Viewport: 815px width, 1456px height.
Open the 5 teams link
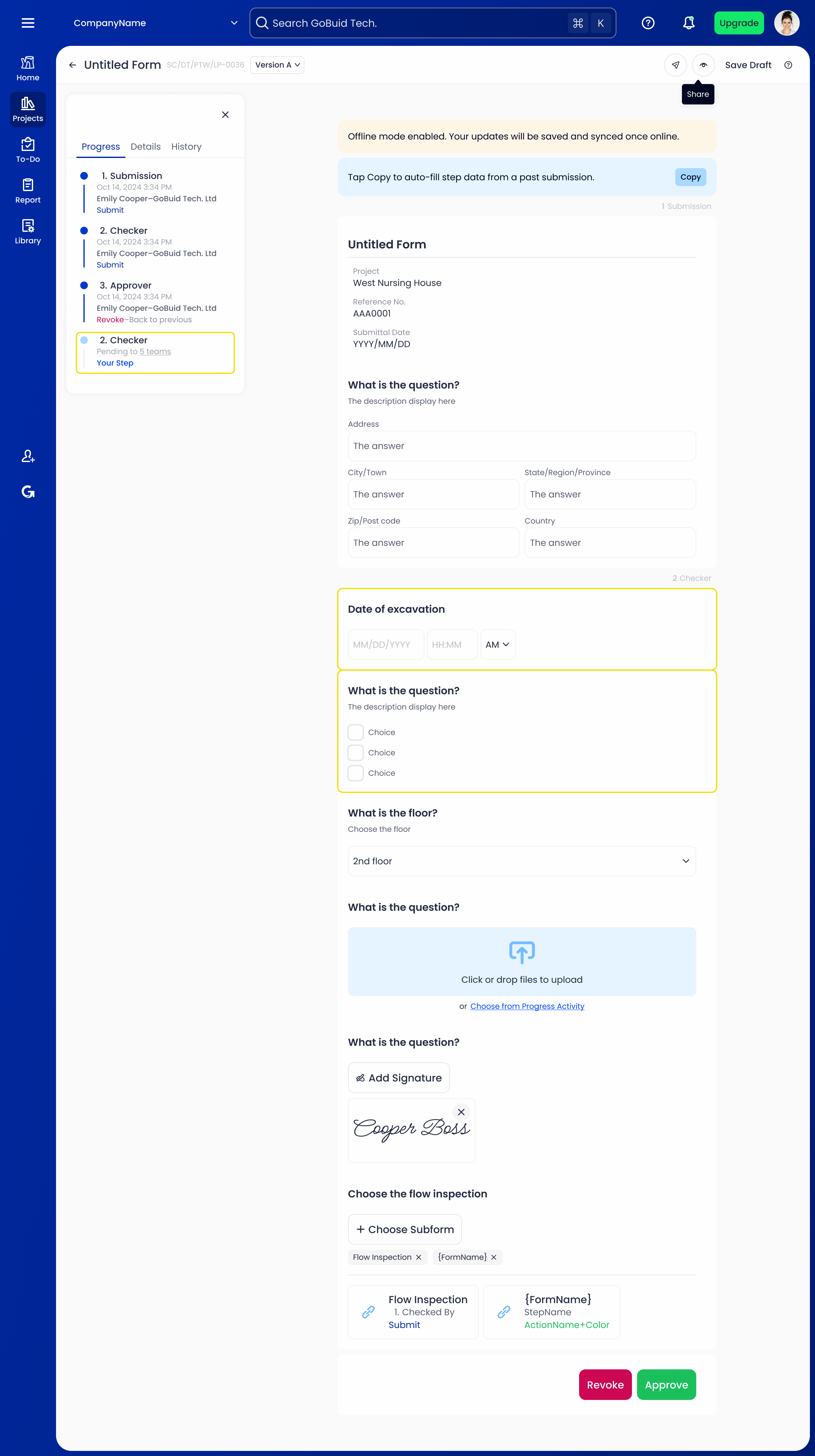[155, 352]
